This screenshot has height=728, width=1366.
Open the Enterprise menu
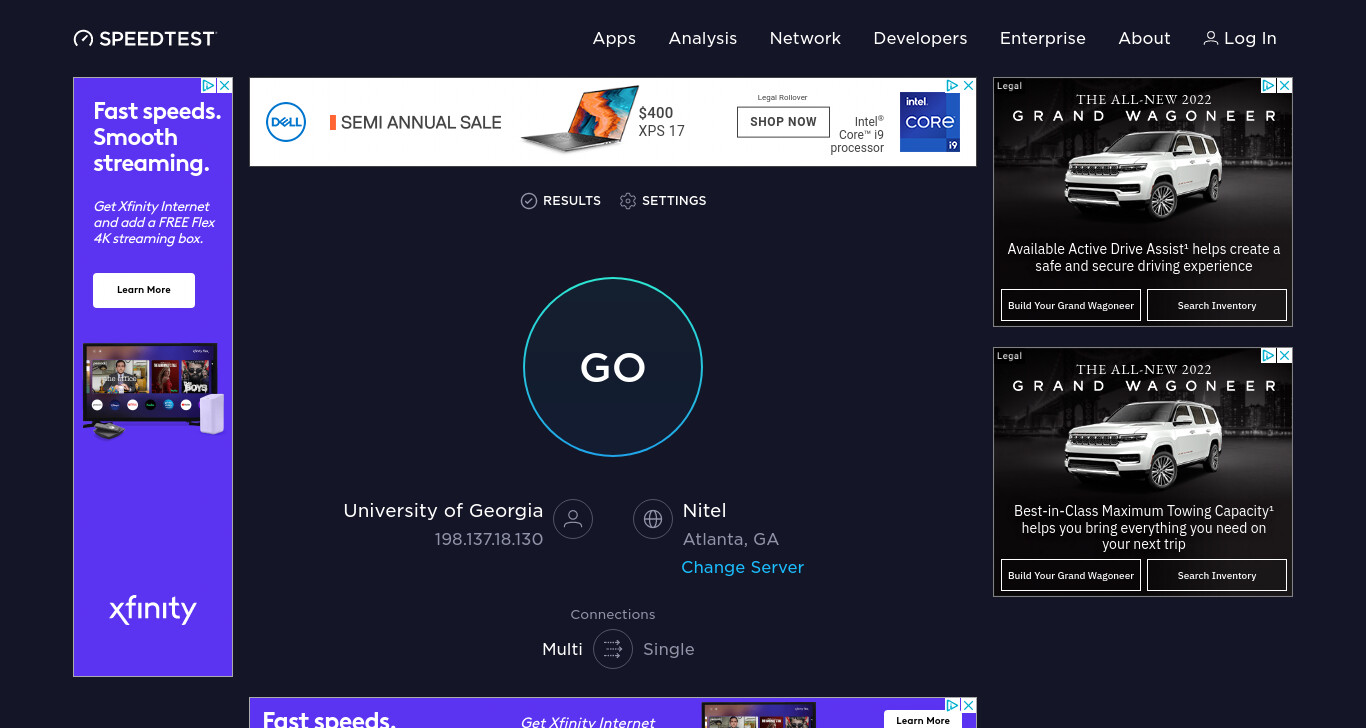tap(1043, 38)
